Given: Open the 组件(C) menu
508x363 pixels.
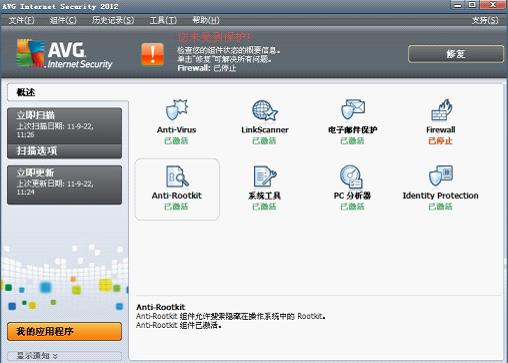Looking at the screenshot, I should 63,20.
